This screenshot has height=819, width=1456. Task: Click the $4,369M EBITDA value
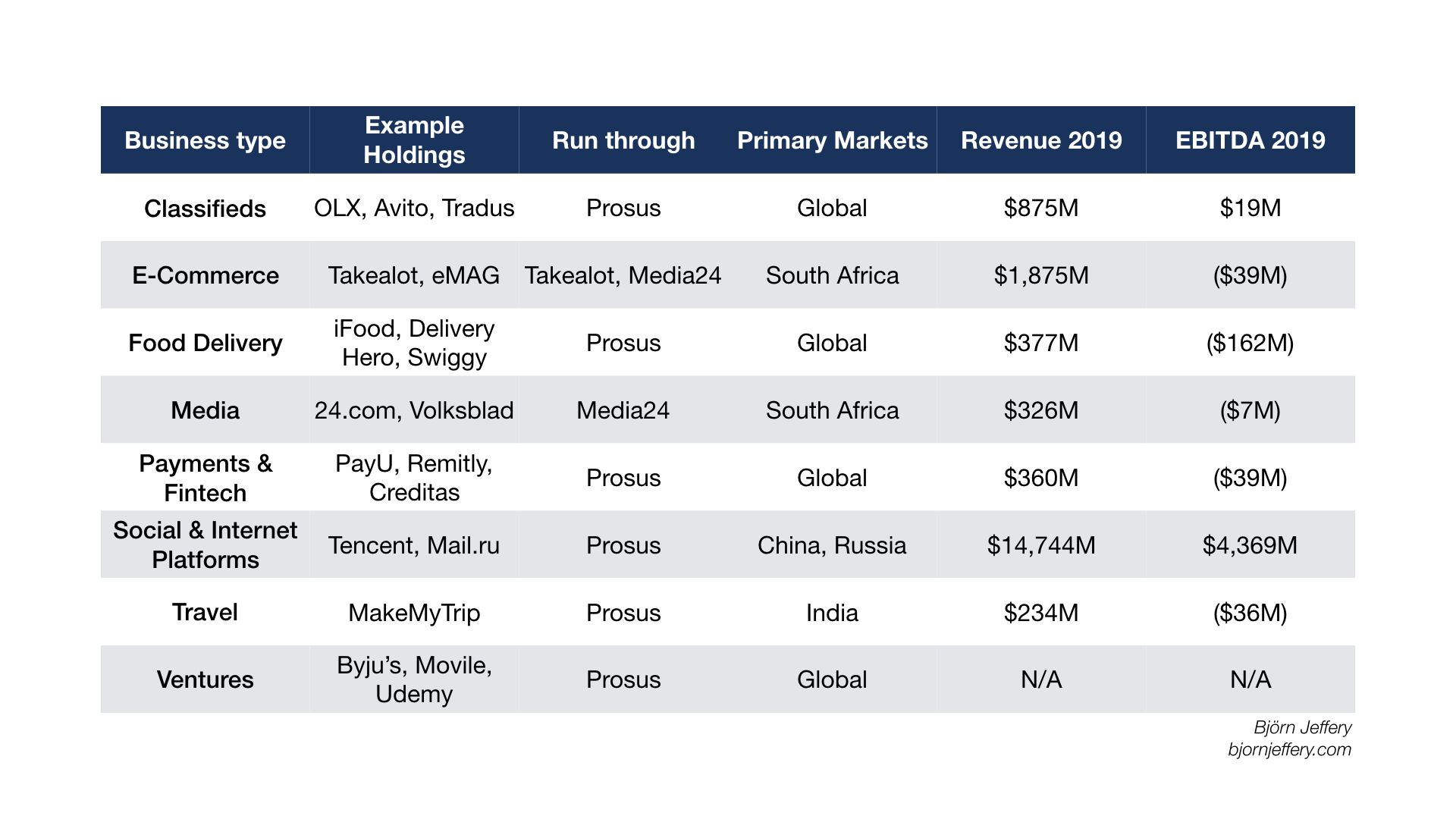(x=1250, y=545)
